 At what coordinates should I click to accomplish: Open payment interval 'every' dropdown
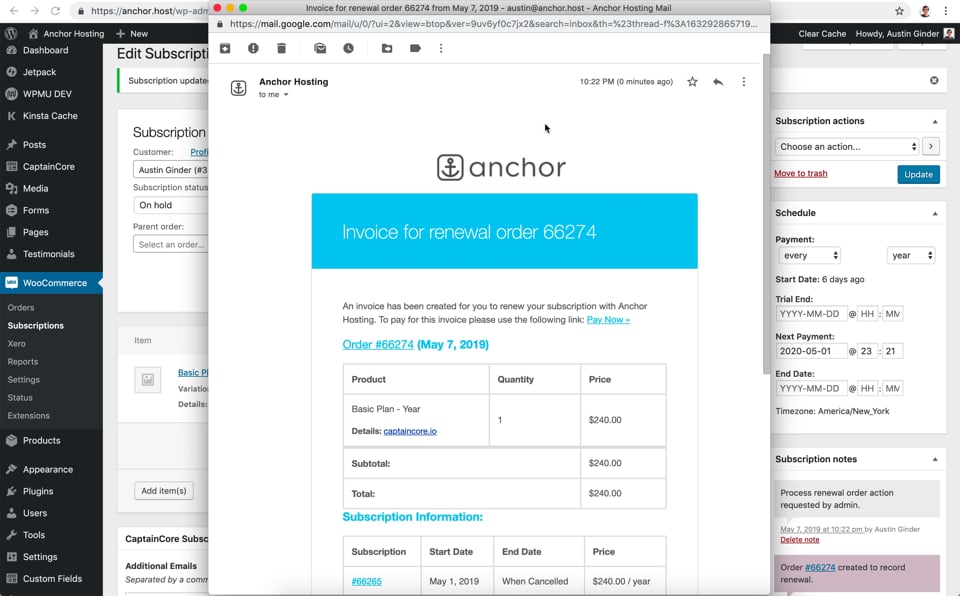[810, 255]
